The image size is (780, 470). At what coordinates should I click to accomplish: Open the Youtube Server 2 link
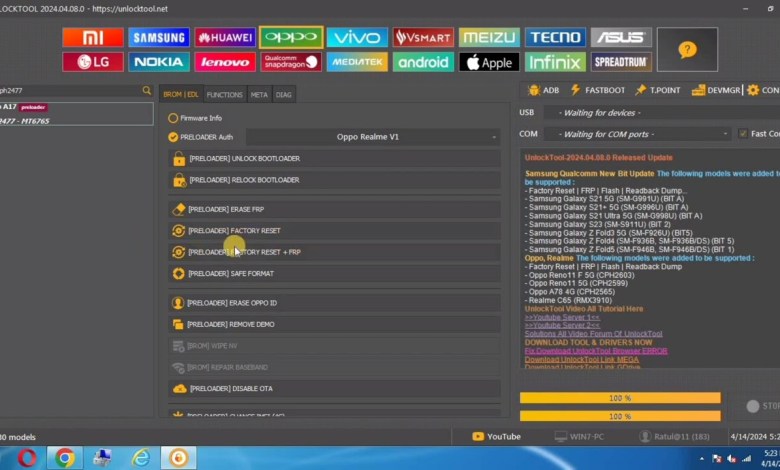[562, 325]
